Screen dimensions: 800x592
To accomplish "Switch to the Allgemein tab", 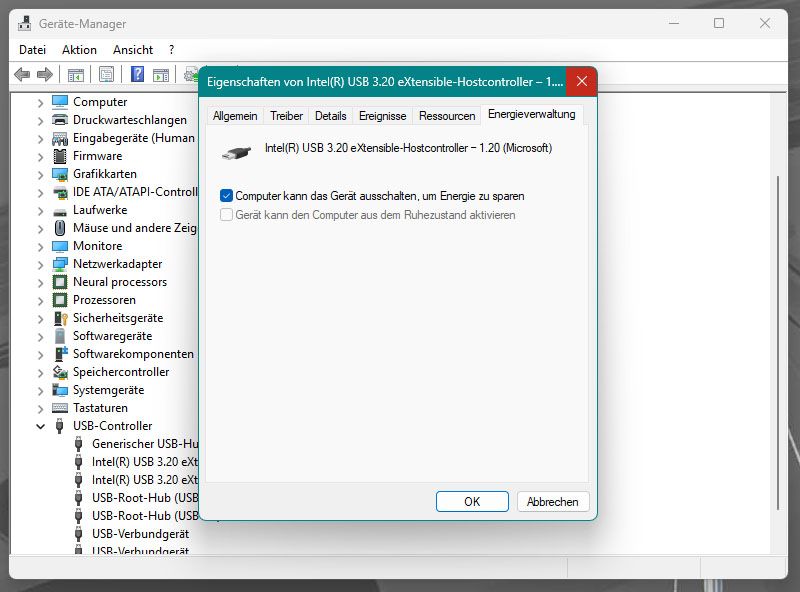I will point(235,116).
